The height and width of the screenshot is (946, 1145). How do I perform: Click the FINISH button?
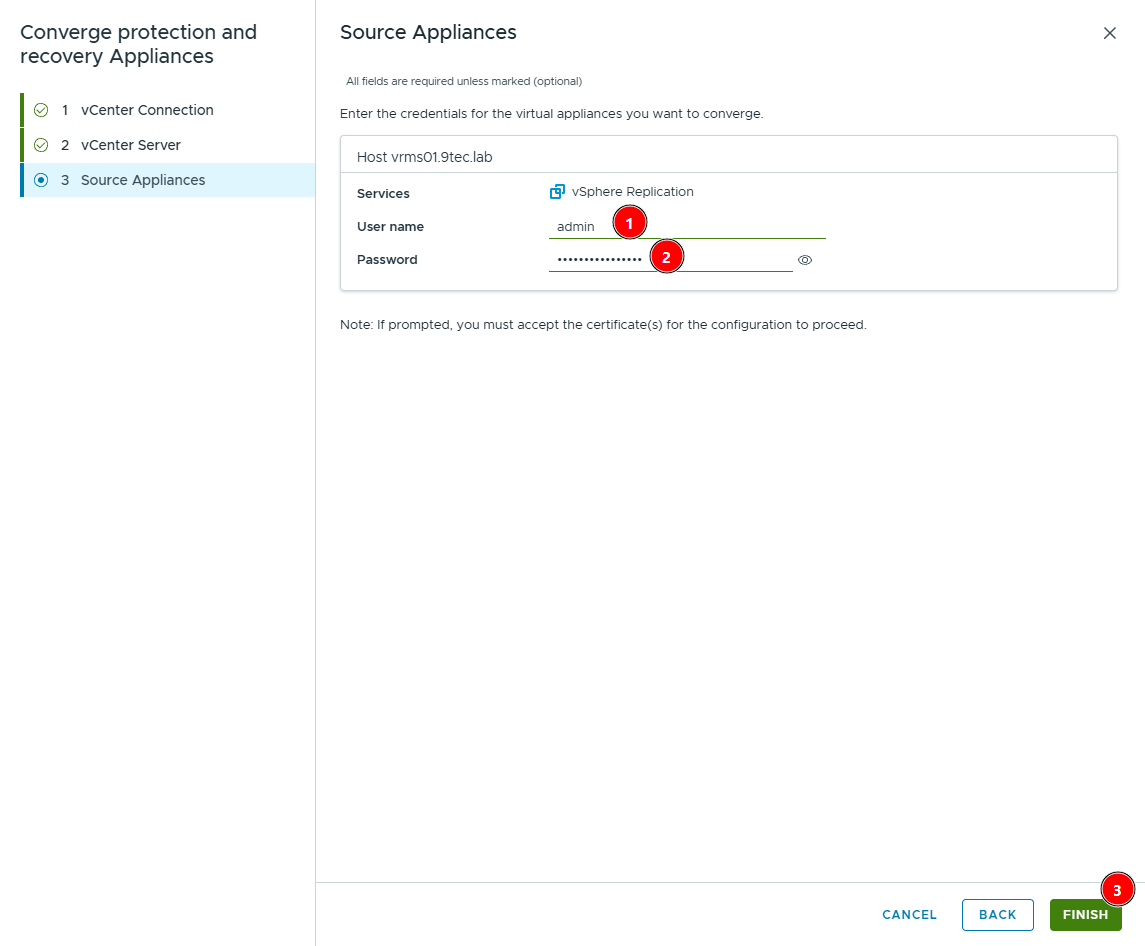point(1085,915)
